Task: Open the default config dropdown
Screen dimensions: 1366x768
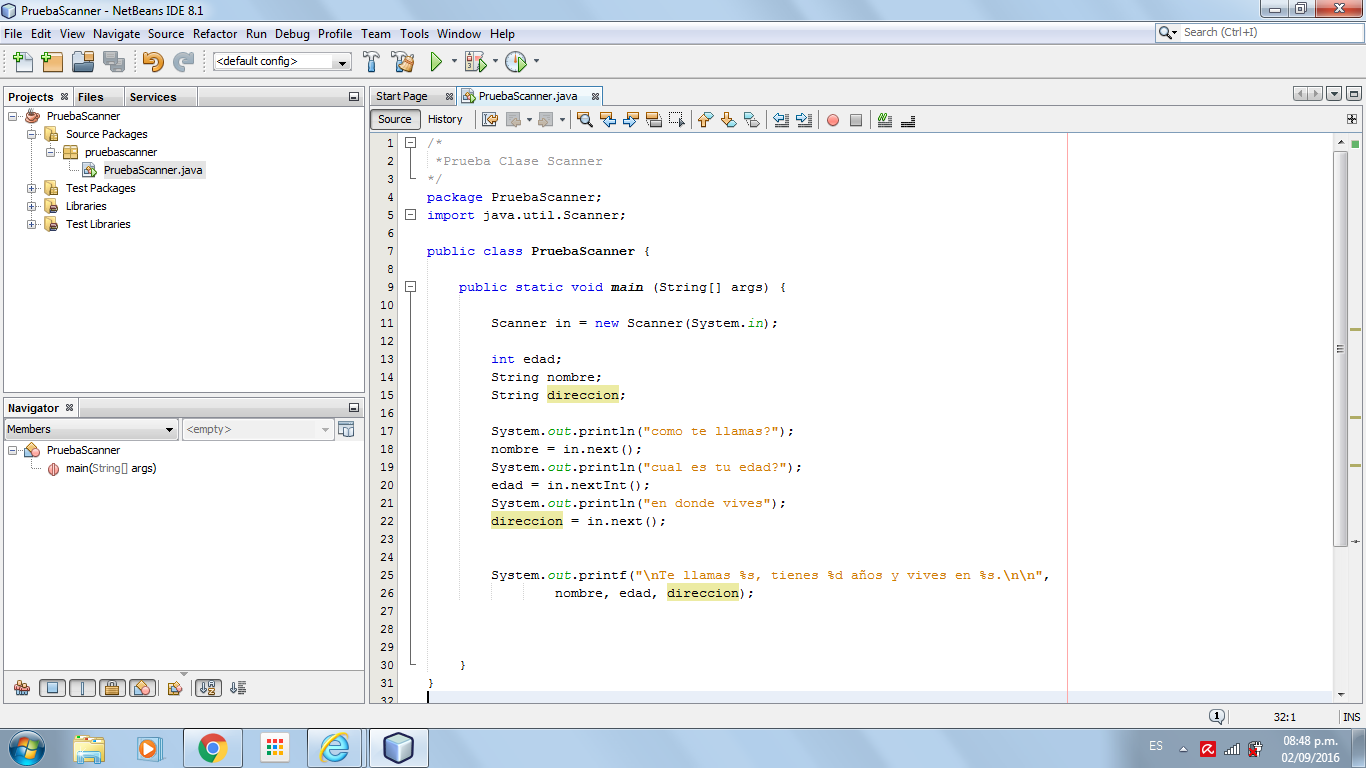Action: (343, 61)
